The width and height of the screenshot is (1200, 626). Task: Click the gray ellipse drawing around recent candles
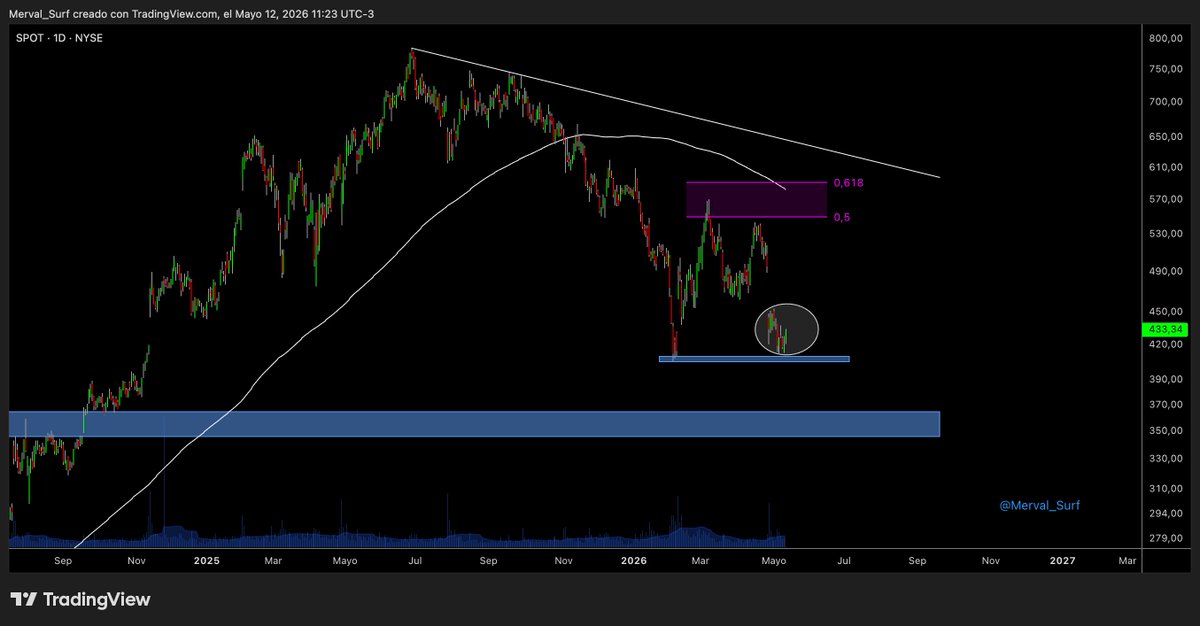click(787, 329)
